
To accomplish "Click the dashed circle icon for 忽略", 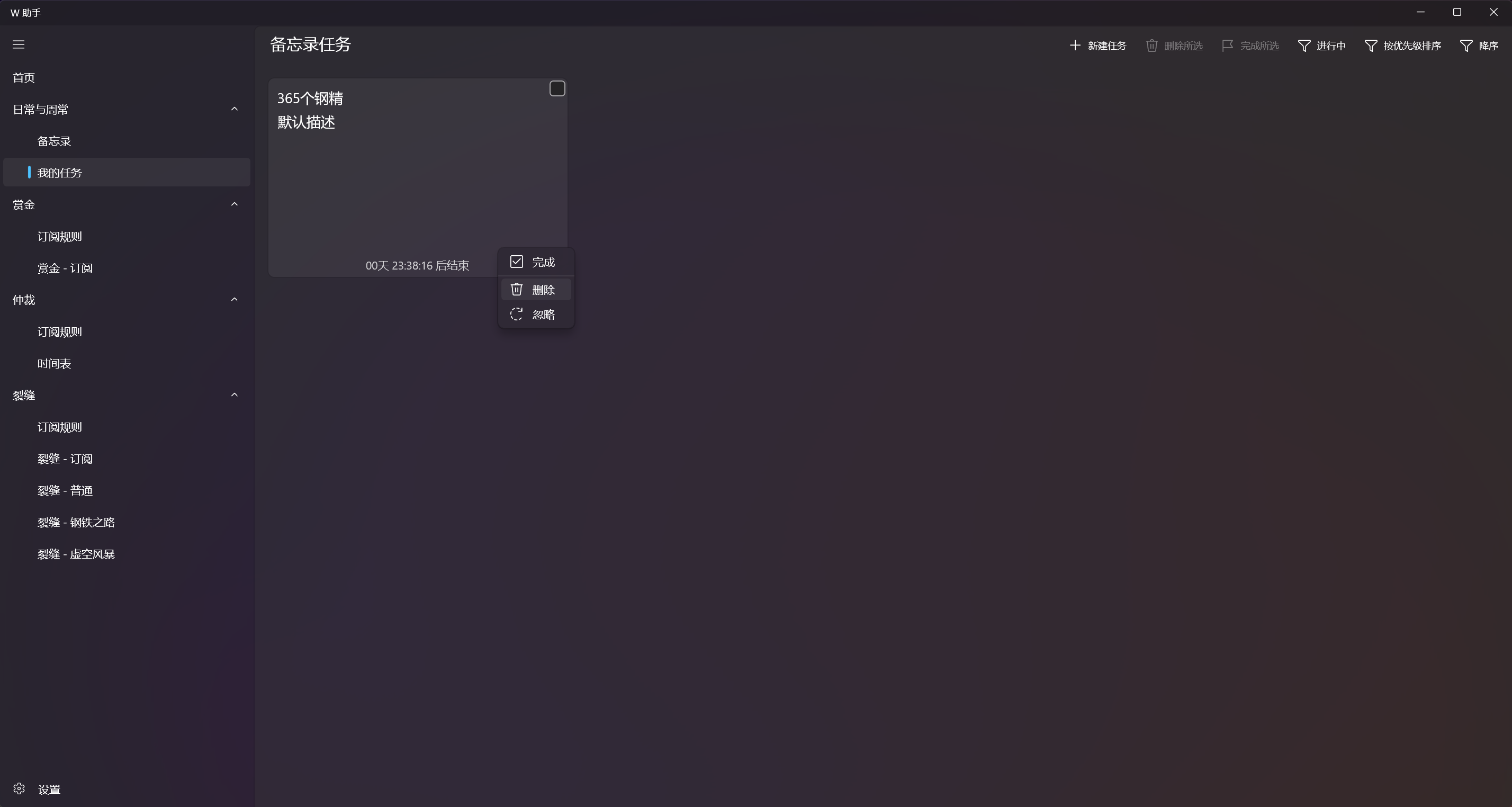I will tap(517, 314).
